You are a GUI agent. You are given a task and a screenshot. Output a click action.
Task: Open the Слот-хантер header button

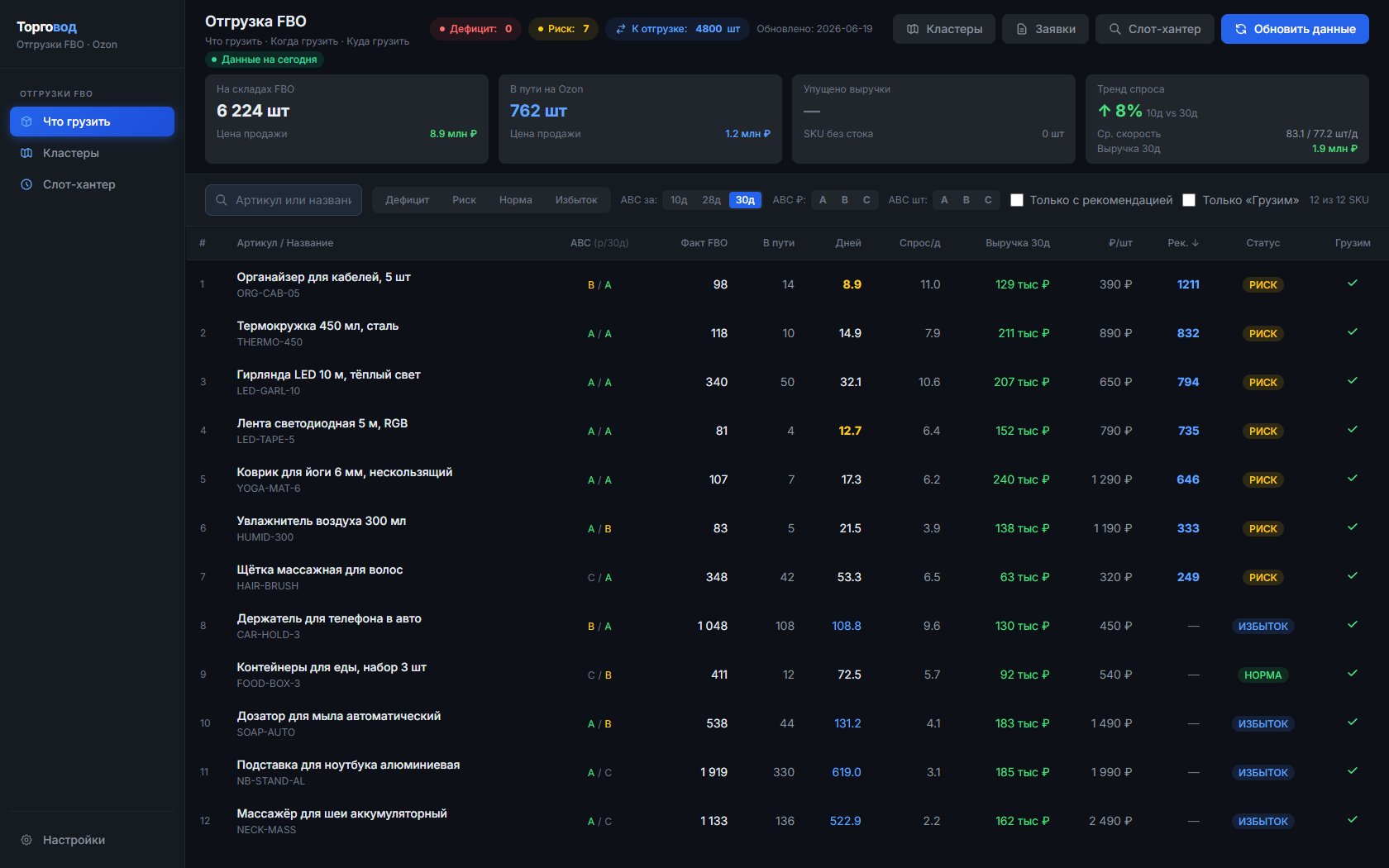[1154, 29]
